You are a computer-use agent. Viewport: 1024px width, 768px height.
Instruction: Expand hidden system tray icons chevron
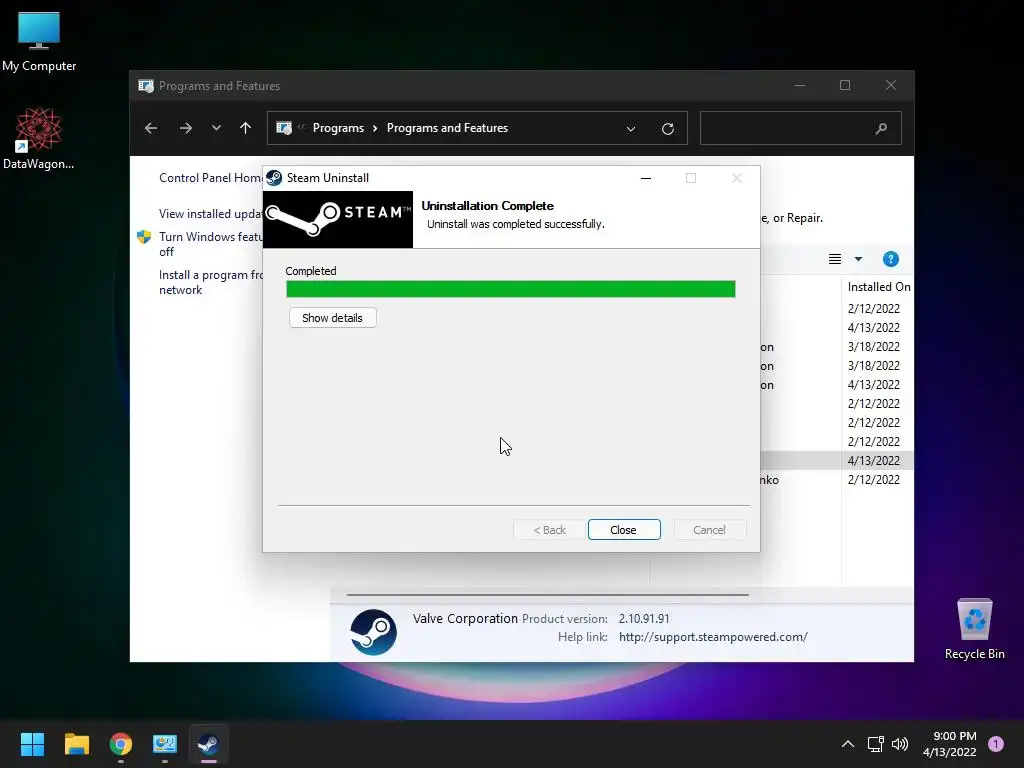(x=848, y=744)
